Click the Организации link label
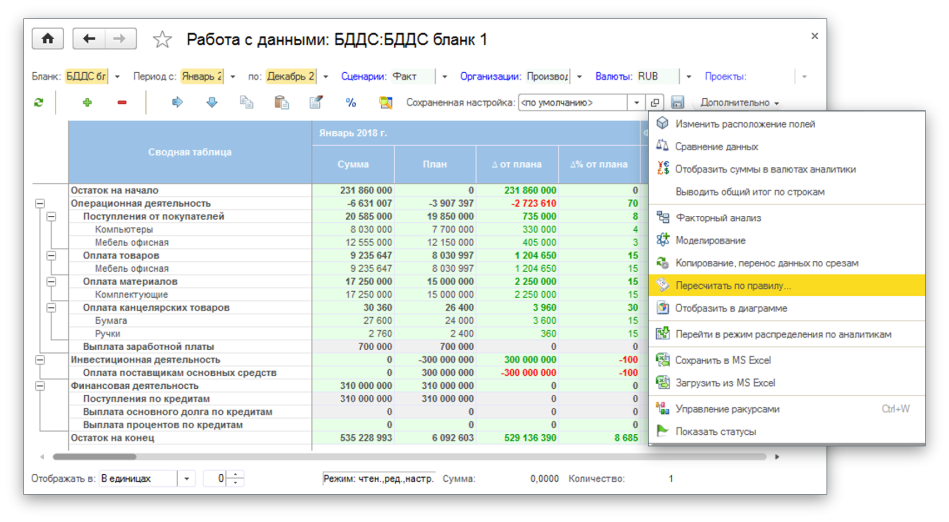949x522 pixels. click(x=490, y=77)
